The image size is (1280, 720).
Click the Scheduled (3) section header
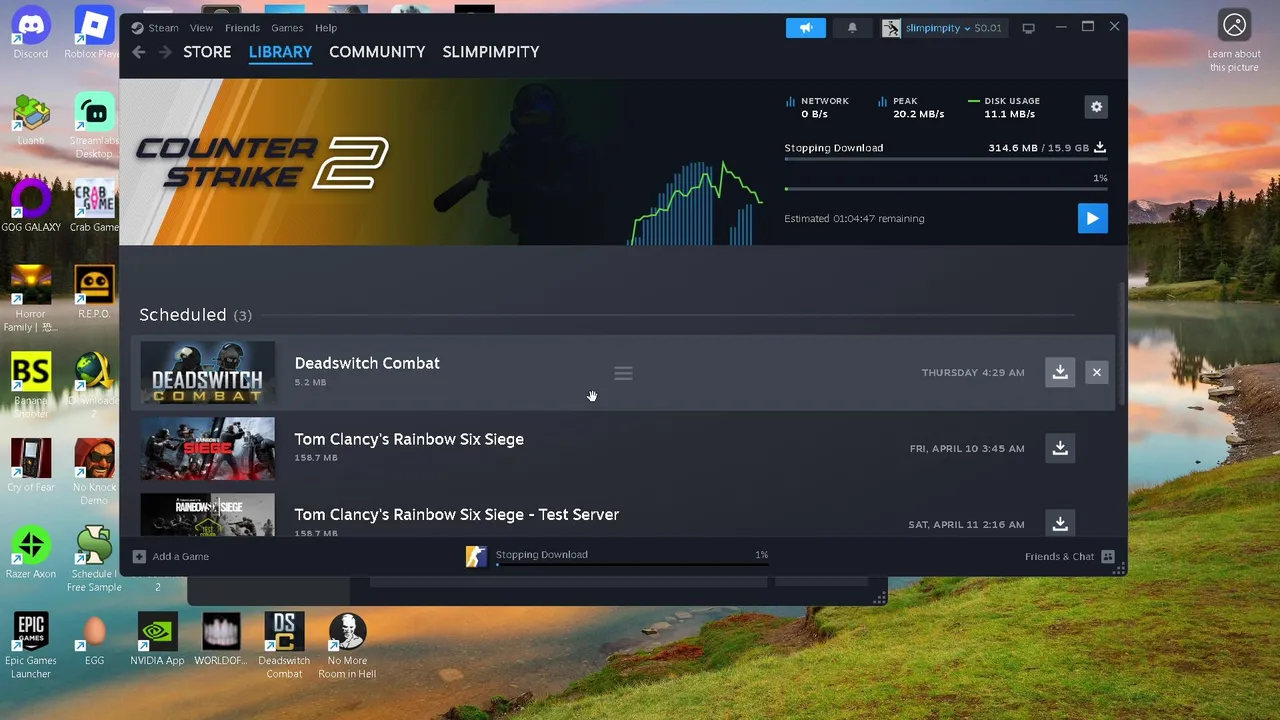pos(195,315)
